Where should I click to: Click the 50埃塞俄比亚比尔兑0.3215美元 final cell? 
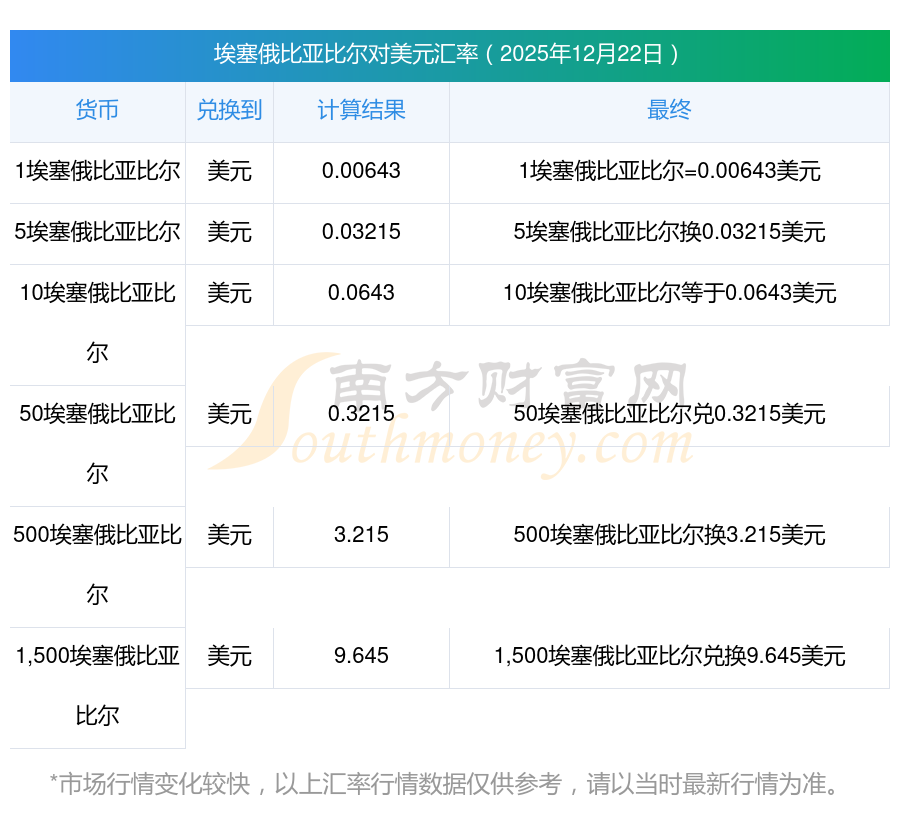[x=669, y=415]
